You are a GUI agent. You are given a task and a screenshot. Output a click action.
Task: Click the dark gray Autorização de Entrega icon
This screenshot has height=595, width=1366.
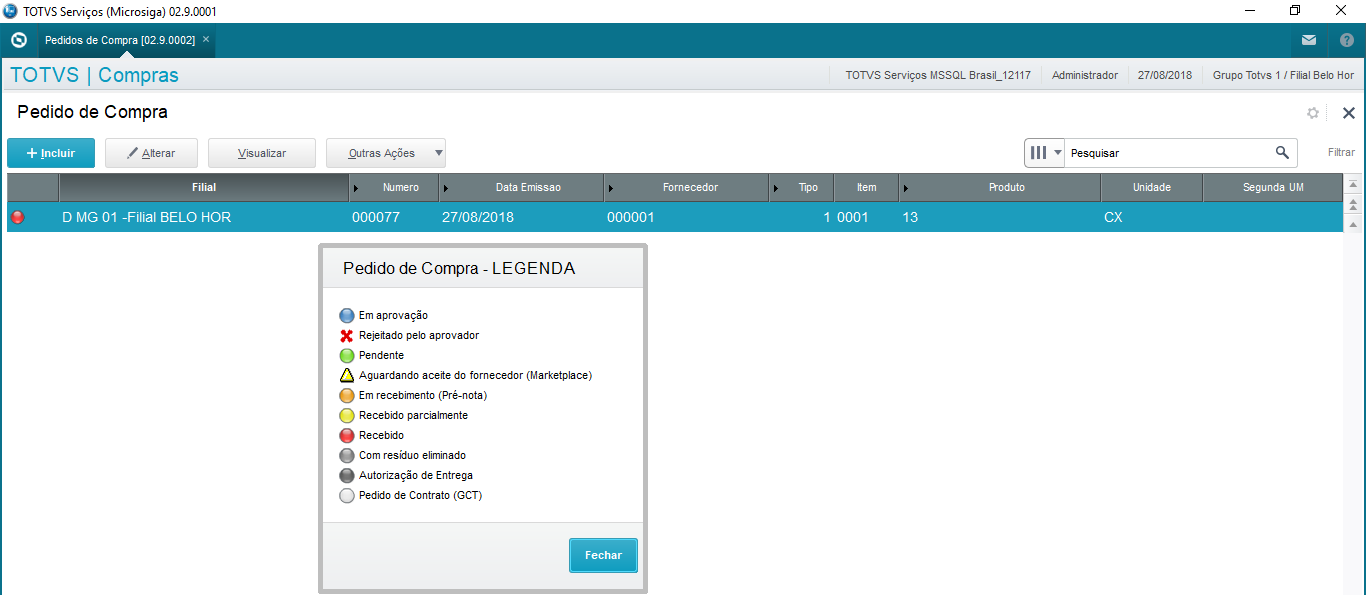click(x=347, y=475)
